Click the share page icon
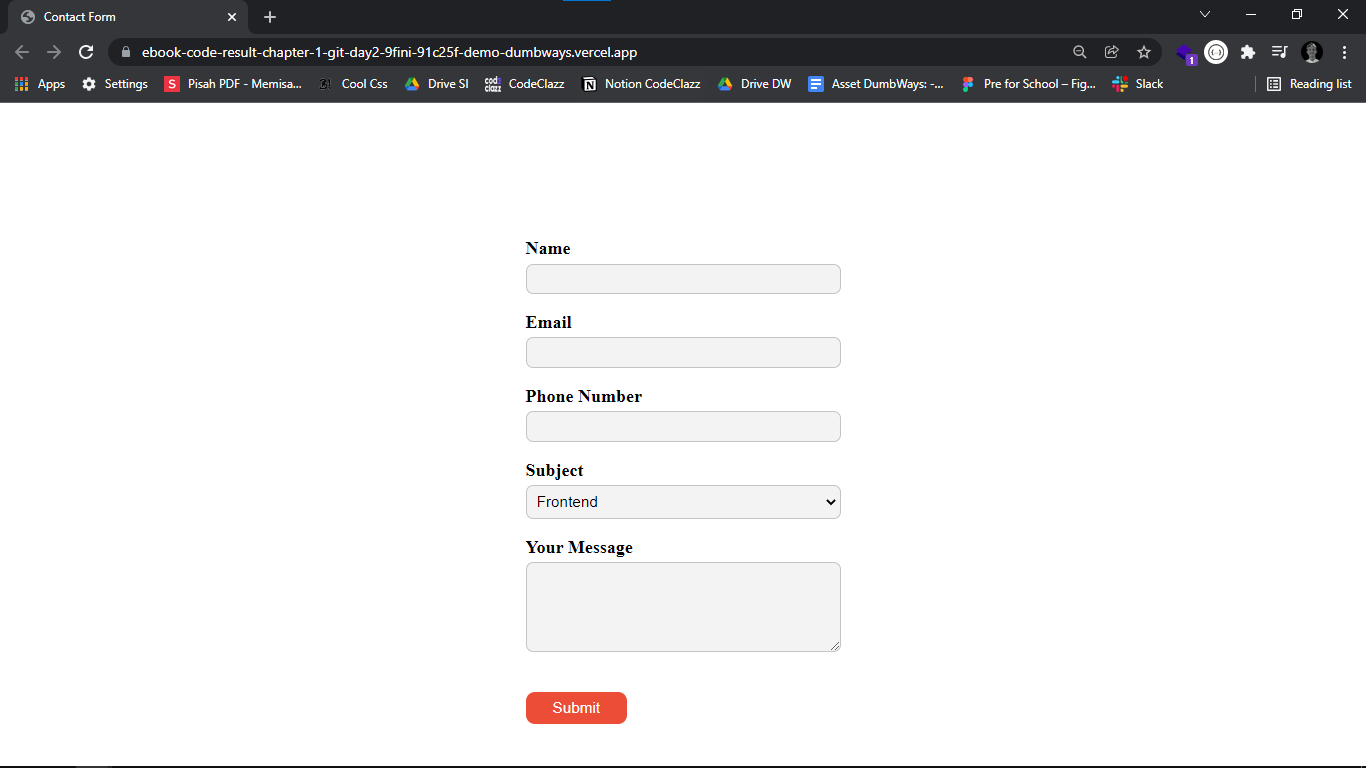Image resolution: width=1366 pixels, height=768 pixels. [1111, 52]
